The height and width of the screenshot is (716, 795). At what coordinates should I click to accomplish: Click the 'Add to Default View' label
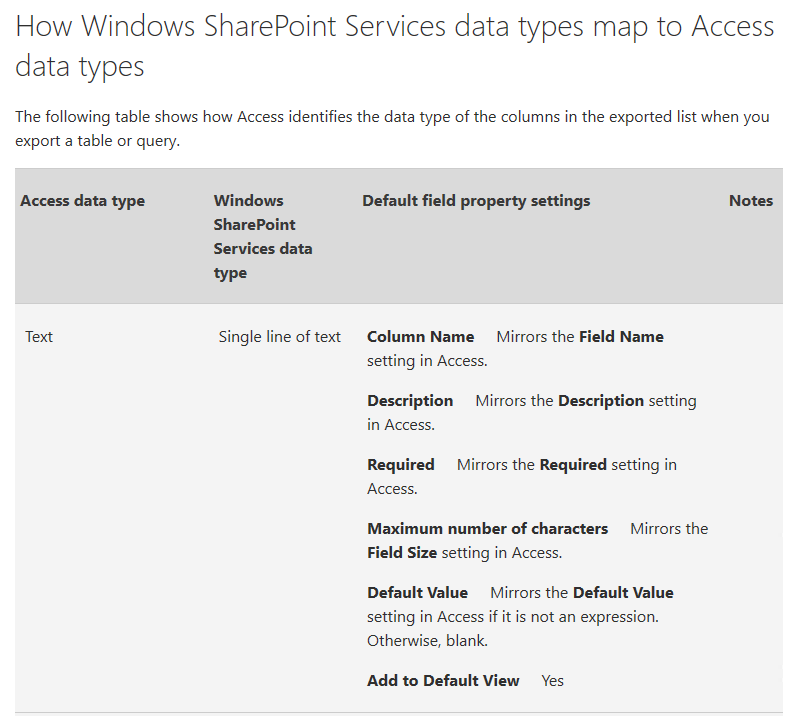pyautogui.click(x=443, y=681)
